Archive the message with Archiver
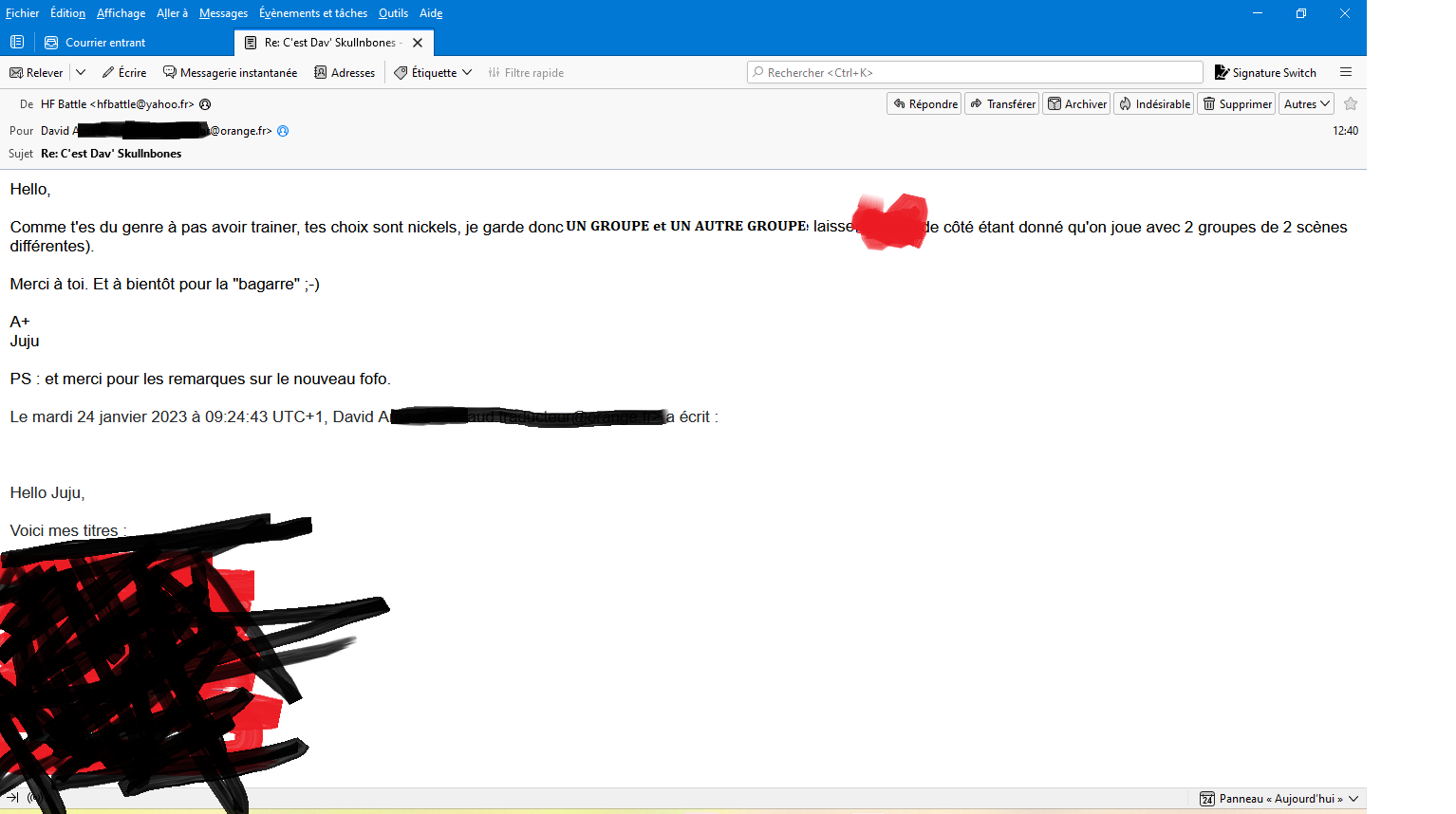Image resolution: width=1456 pixels, height=814 pixels. 1076,104
